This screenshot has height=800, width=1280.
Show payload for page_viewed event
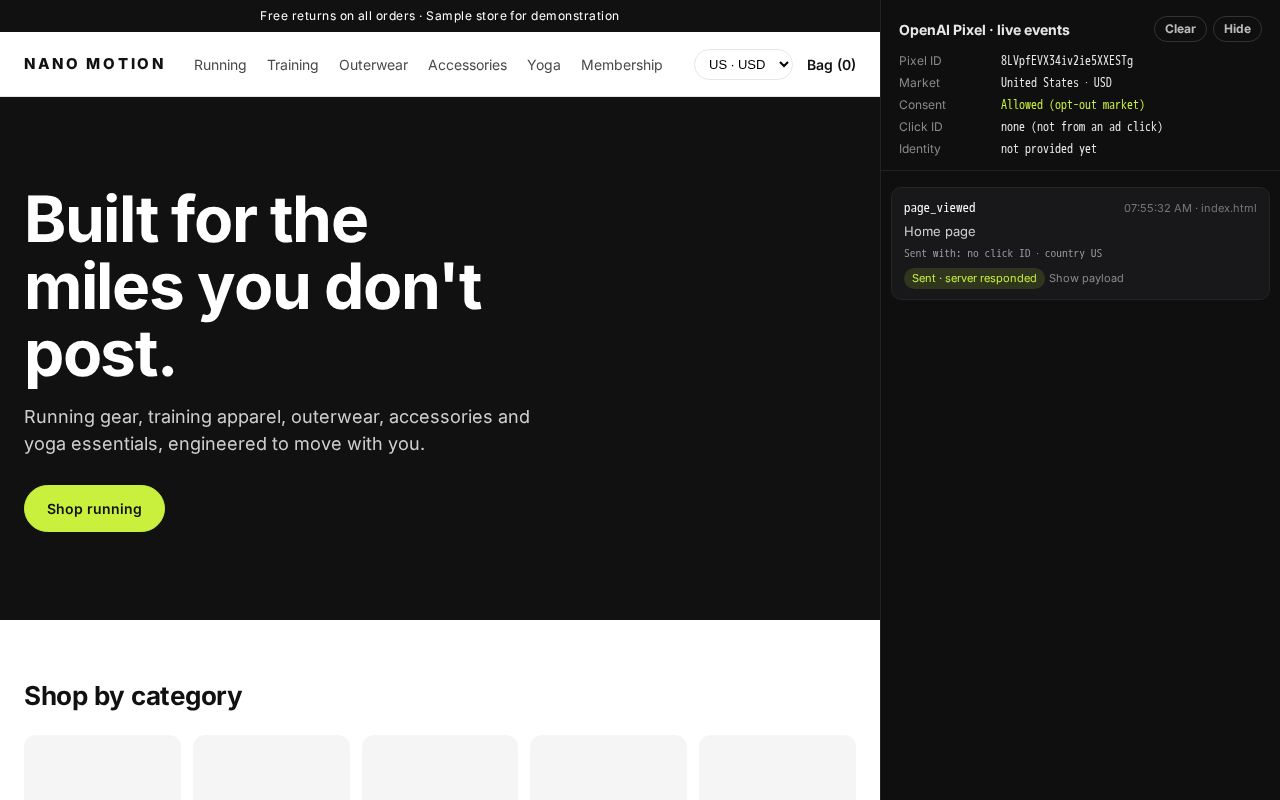pyautogui.click(x=1086, y=278)
